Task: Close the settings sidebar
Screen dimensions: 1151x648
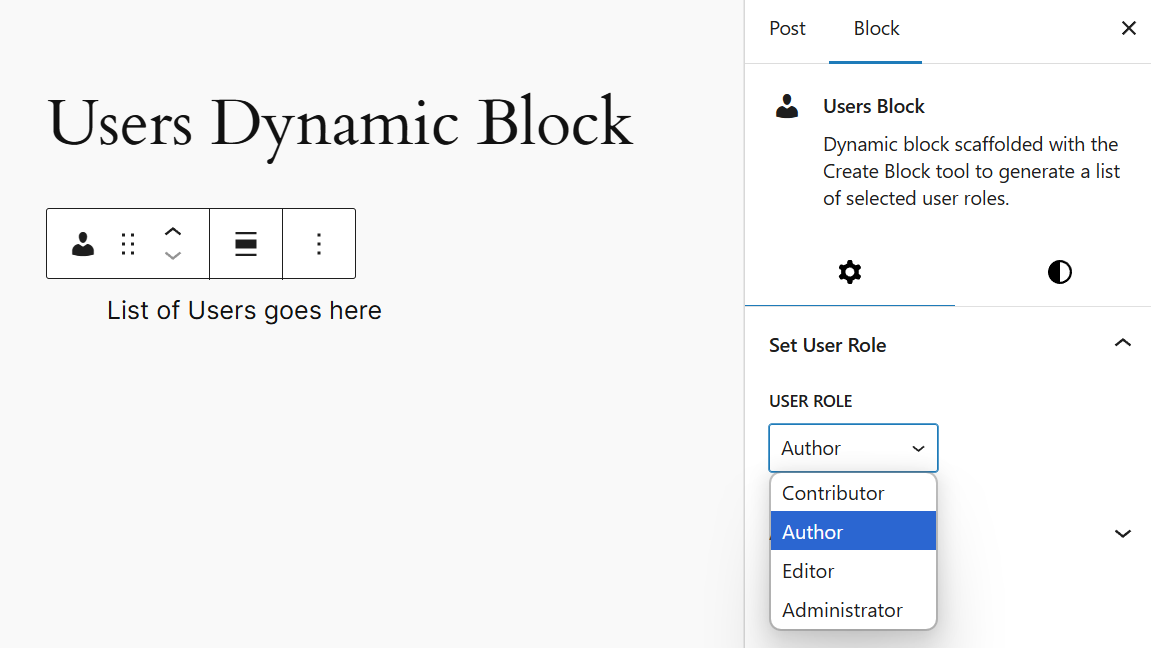Action: [1128, 29]
